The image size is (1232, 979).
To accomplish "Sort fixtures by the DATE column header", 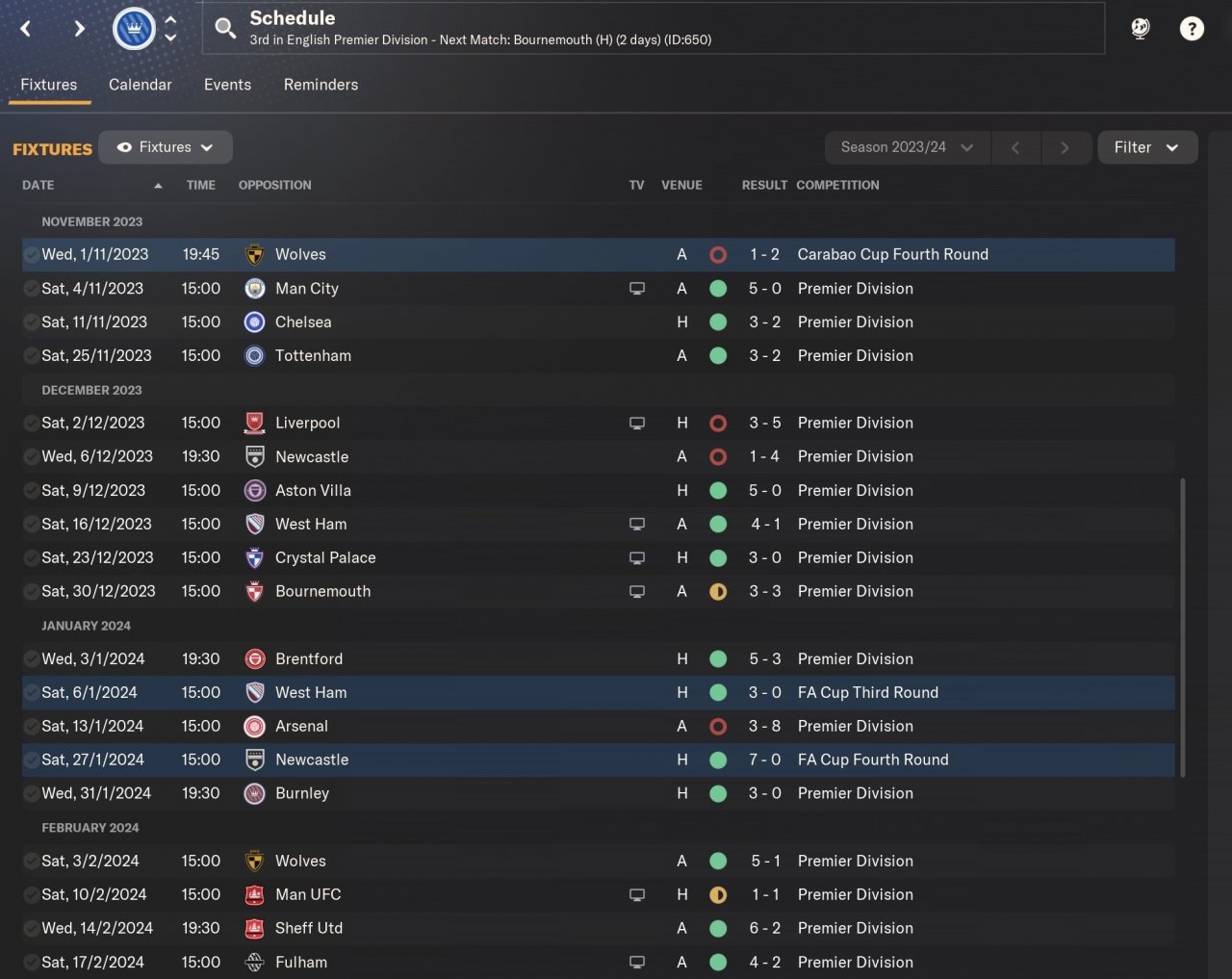I will click(38, 185).
